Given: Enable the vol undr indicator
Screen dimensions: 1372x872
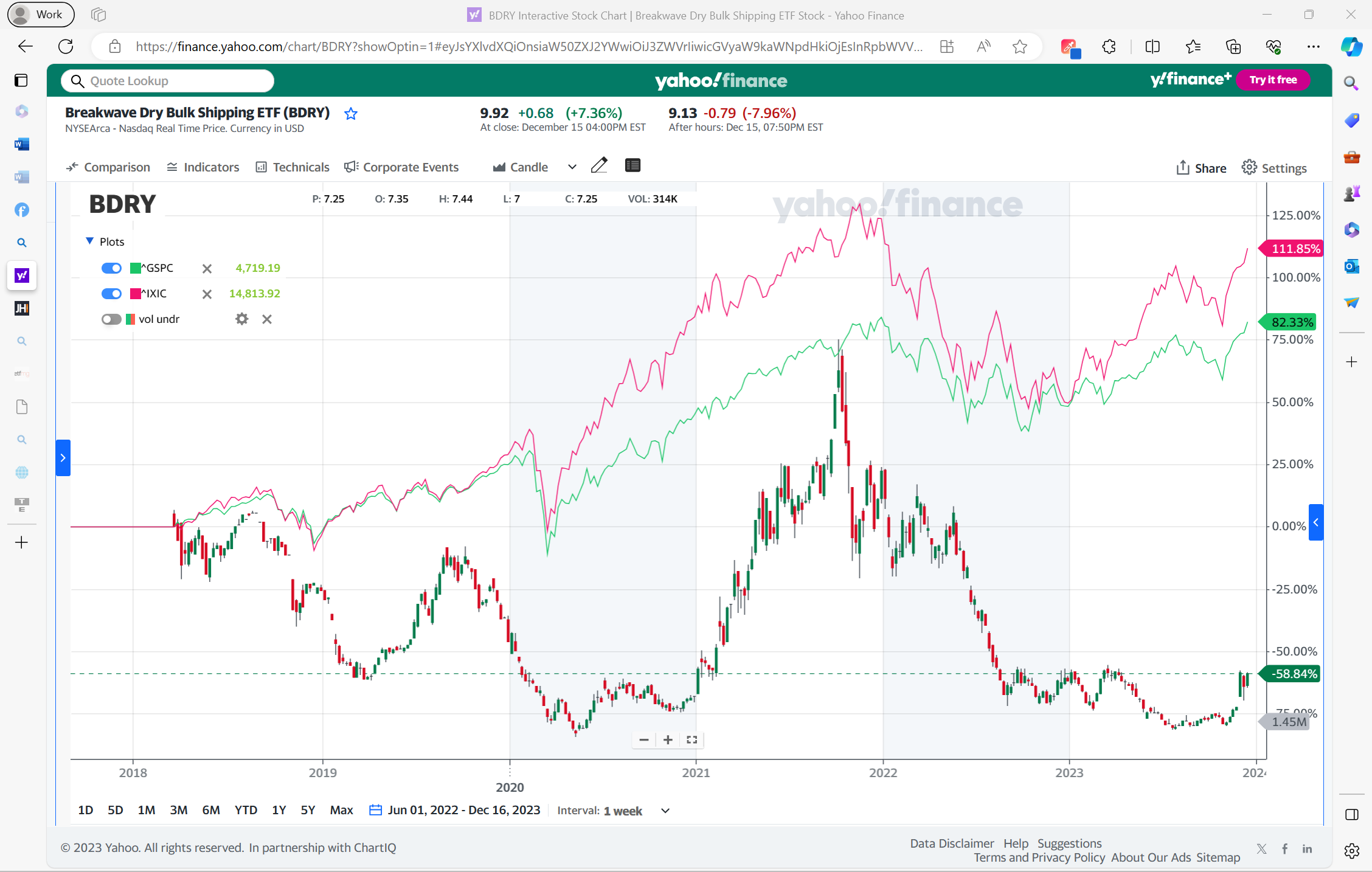Looking at the screenshot, I should pyautogui.click(x=111, y=319).
